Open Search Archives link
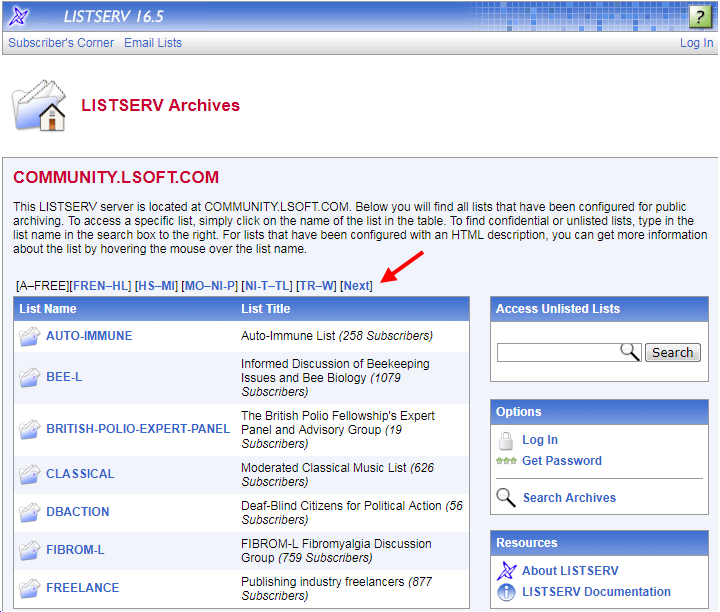 (569, 498)
